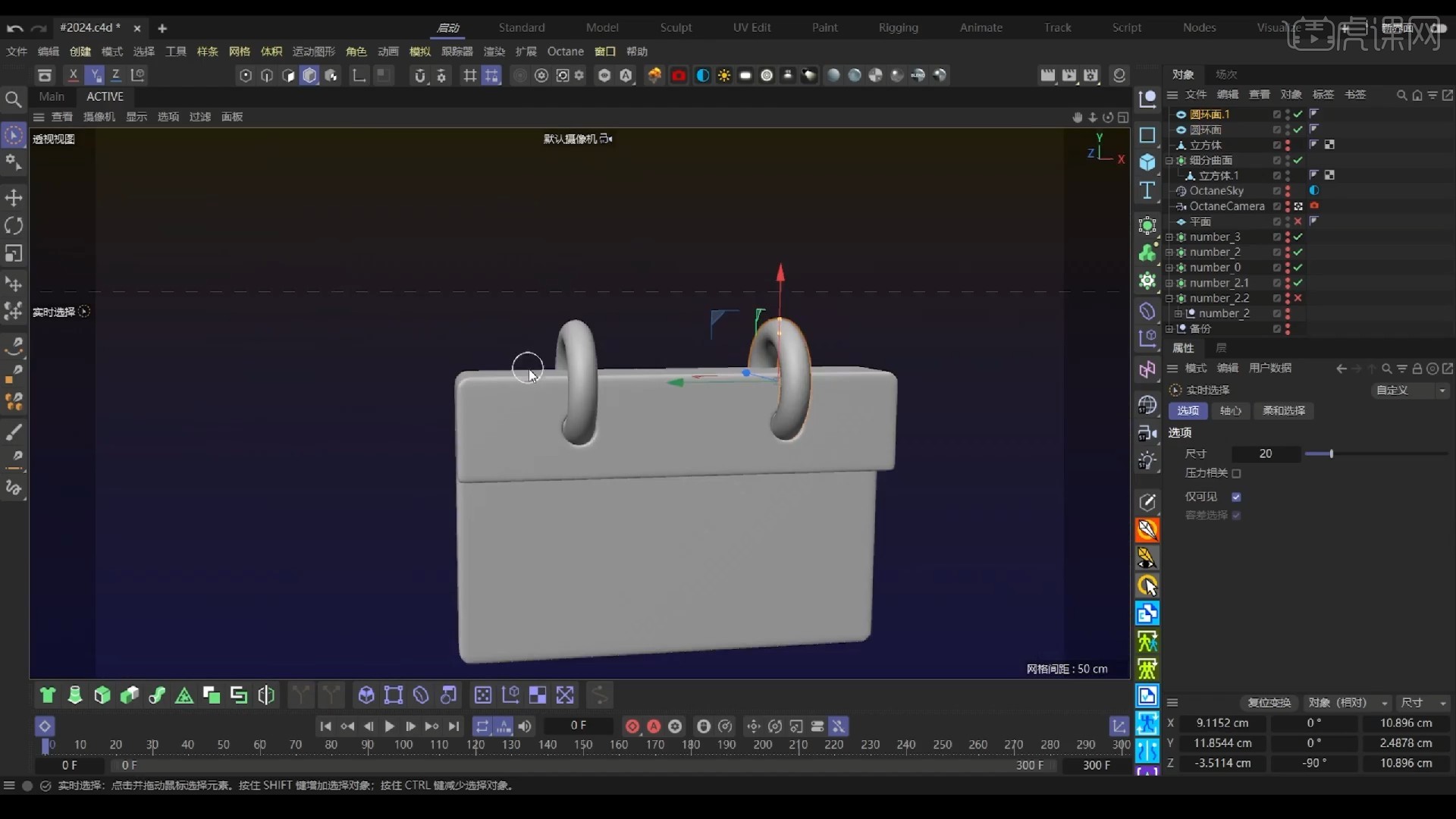Click the autokey button
This screenshot has width=1456, height=819.
[x=654, y=726]
